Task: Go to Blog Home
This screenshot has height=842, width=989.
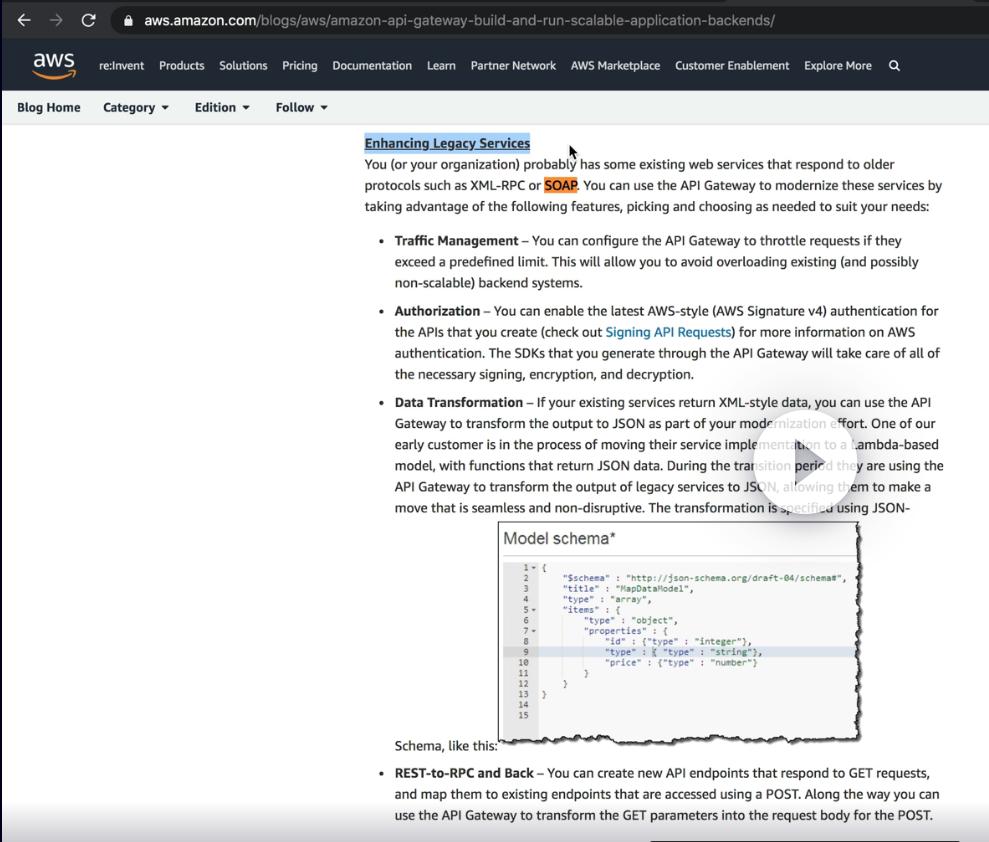Action: click(49, 107)
